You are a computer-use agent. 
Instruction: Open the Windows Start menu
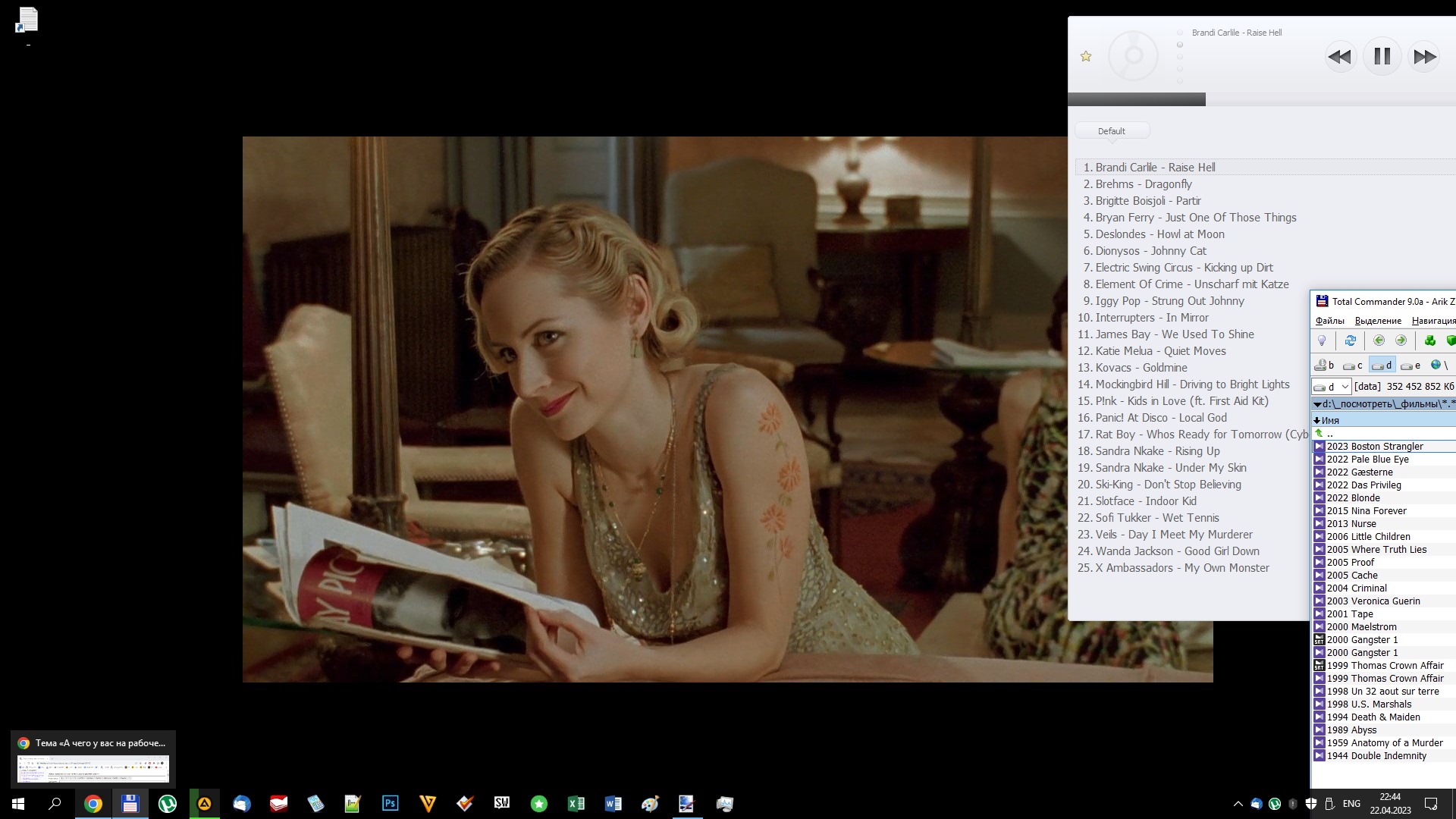(x=18, y=804)
